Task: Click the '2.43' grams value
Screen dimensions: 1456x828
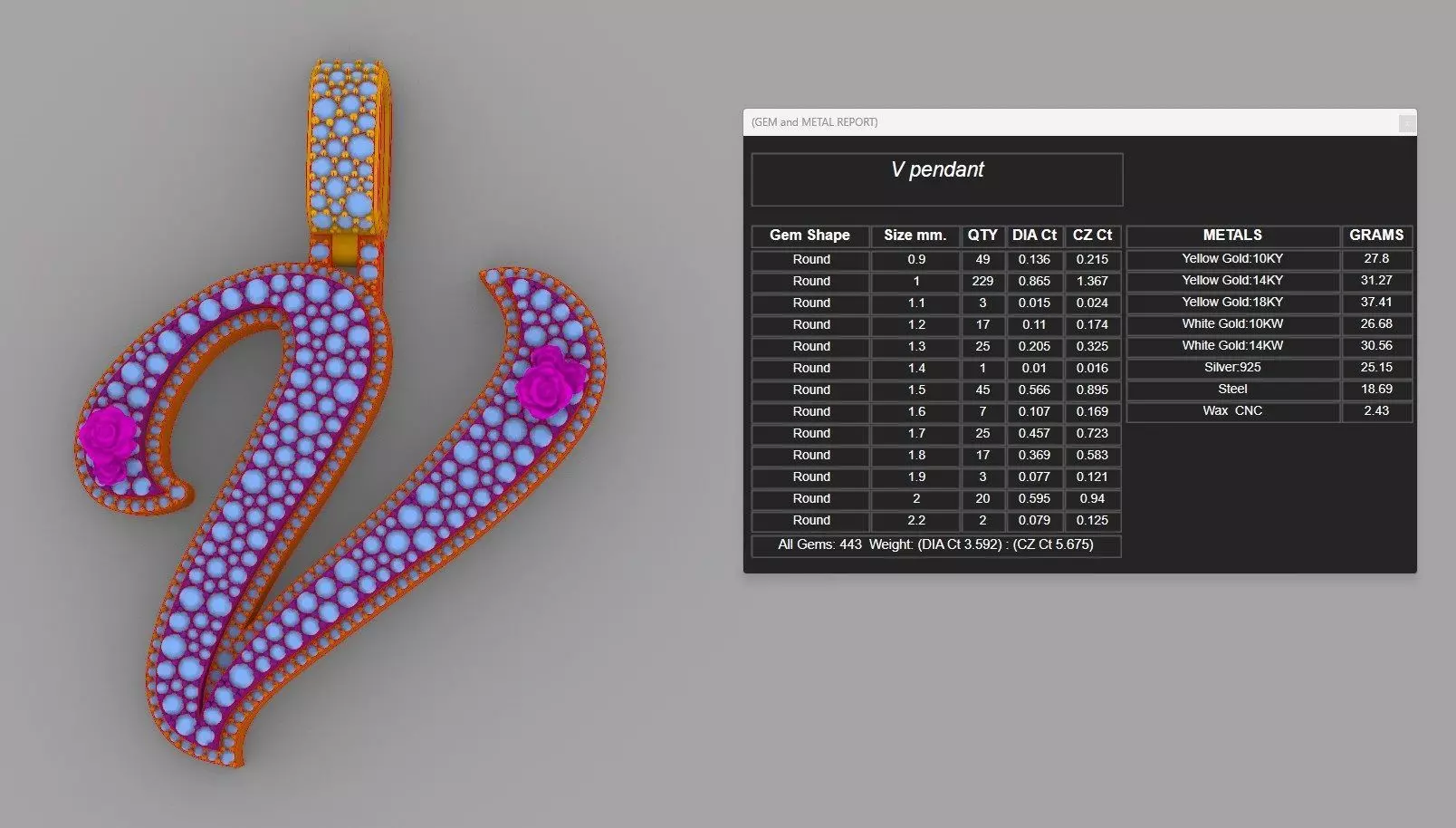Action: [1377, 411]
